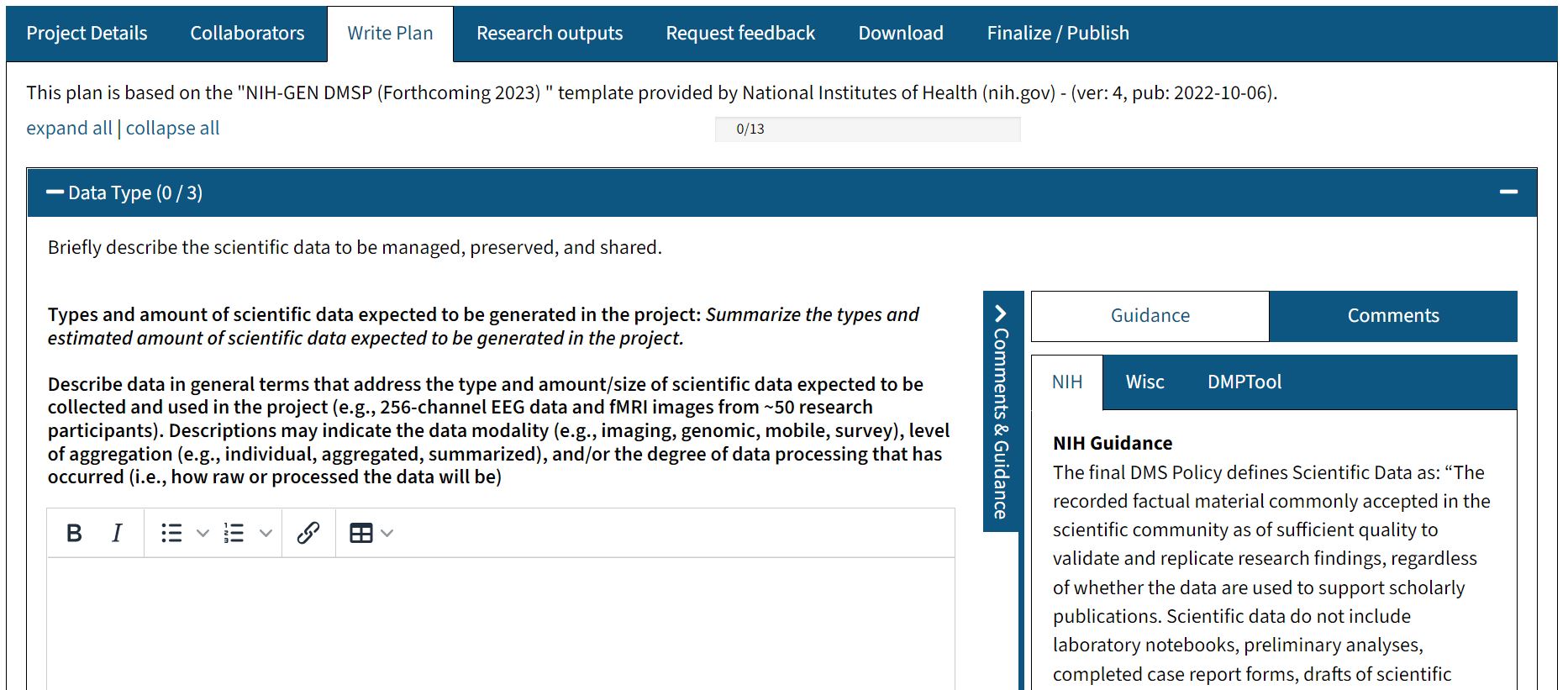Open the table options dropdown arrow
Screen dimensions: 1568x690
coord(387,533)
